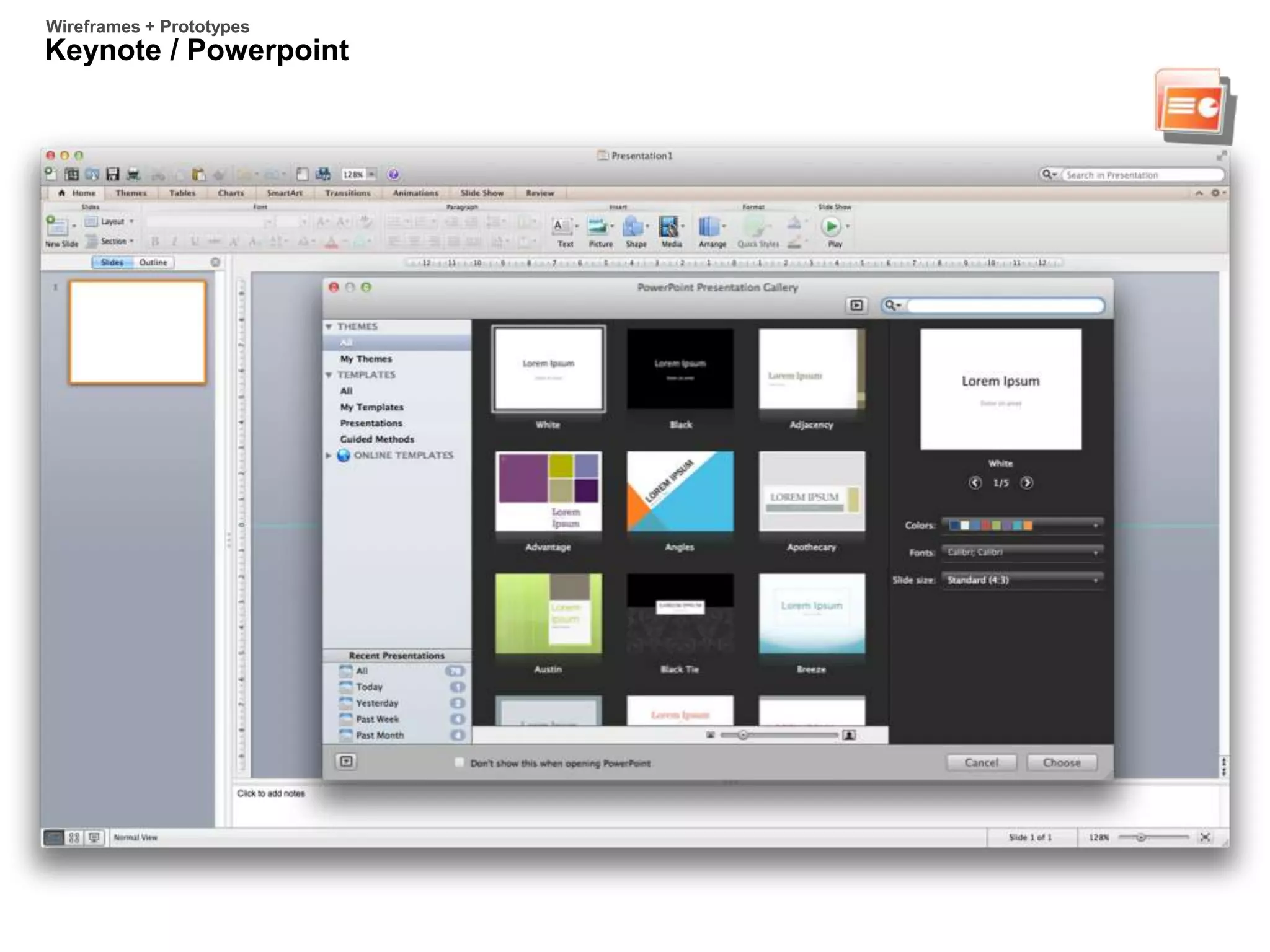Screen dimensions: 1270x952
Task: Collapse the ribbon with chevron
Action: tap(1199, 193)
